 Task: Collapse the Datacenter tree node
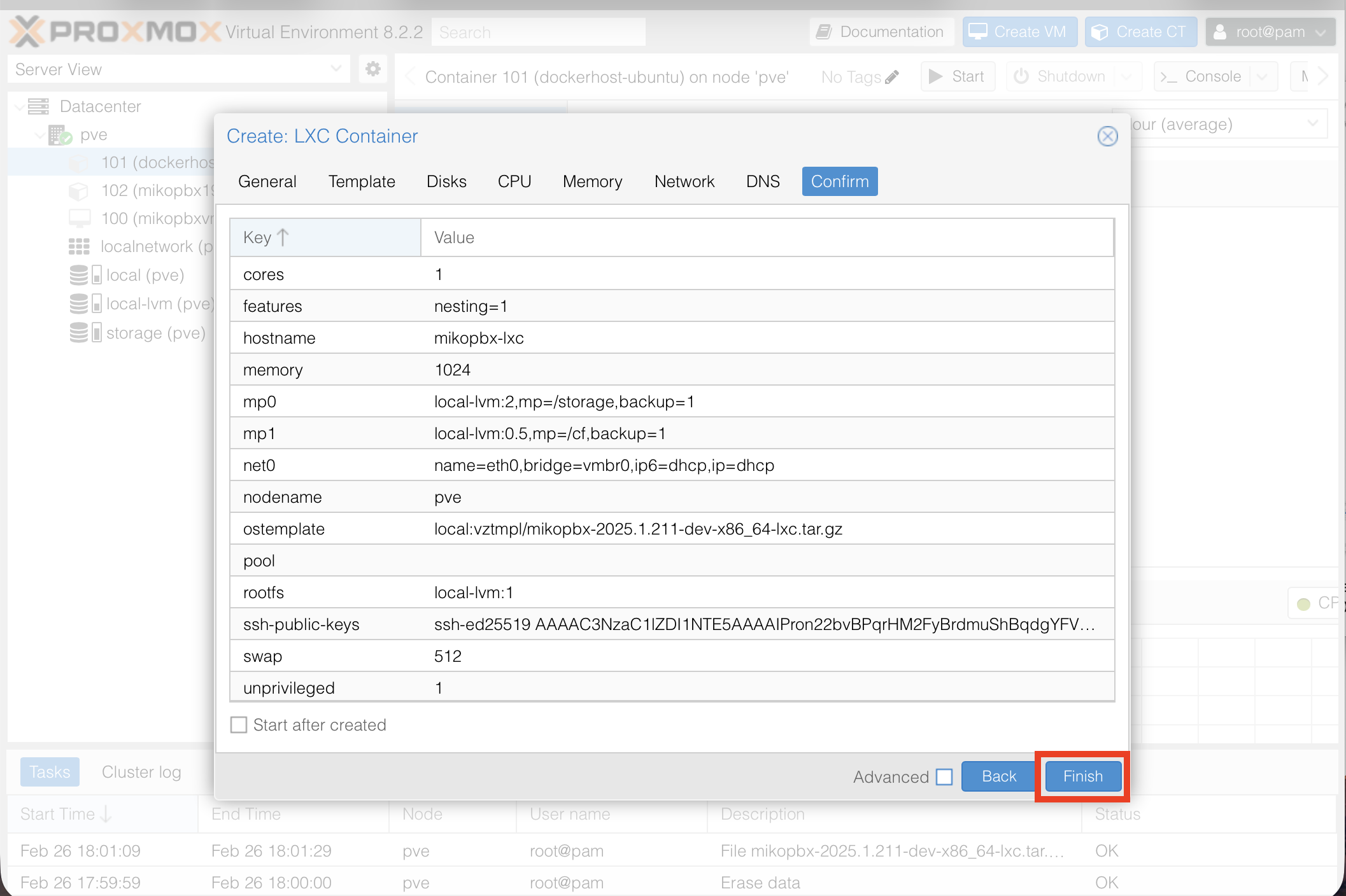point(20,106)
